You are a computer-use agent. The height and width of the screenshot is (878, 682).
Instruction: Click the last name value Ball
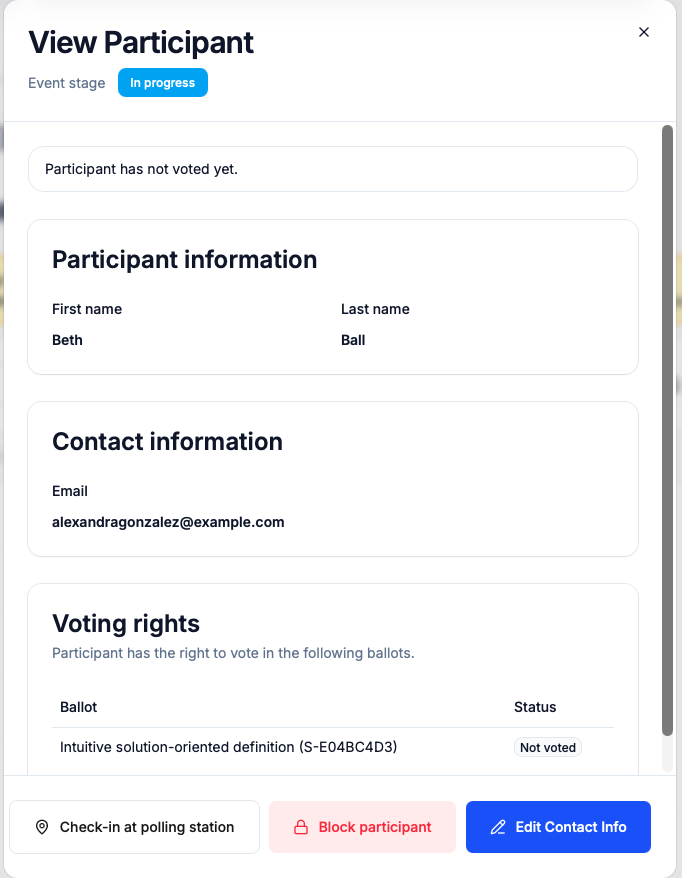click(x=353, y=340)
